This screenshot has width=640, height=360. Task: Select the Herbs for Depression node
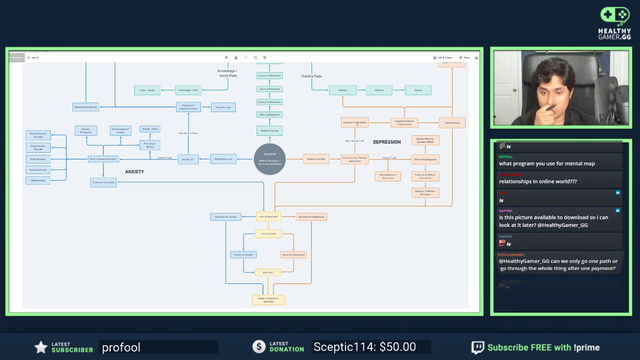293,255
